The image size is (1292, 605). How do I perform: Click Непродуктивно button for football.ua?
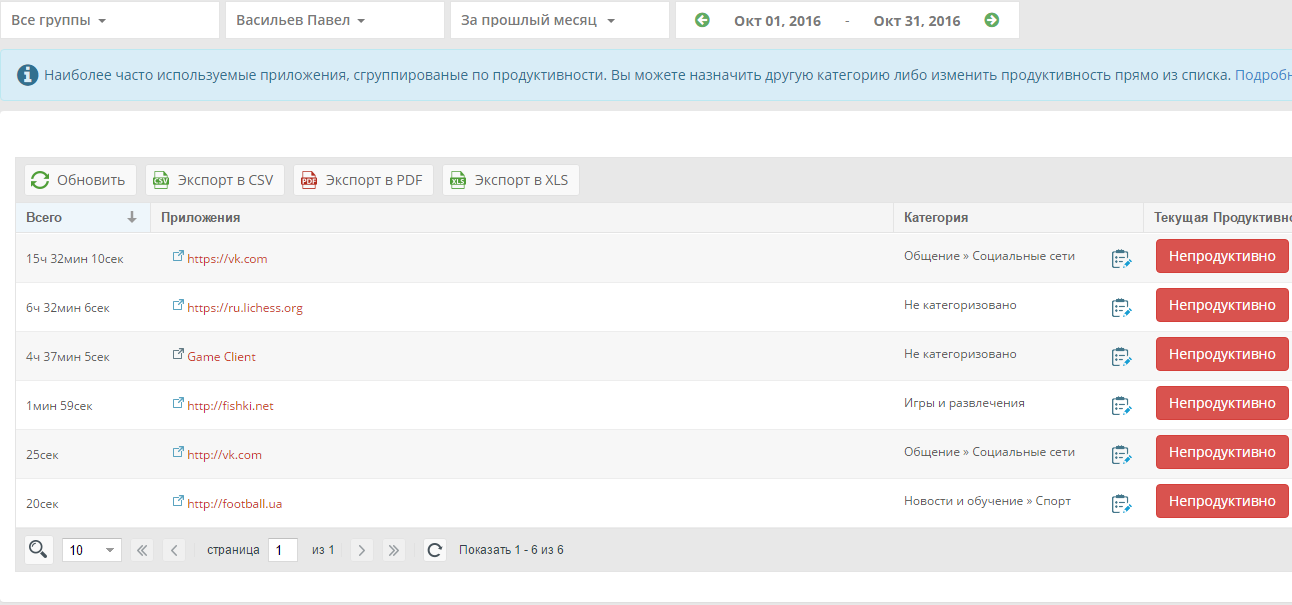point(1222,501)
